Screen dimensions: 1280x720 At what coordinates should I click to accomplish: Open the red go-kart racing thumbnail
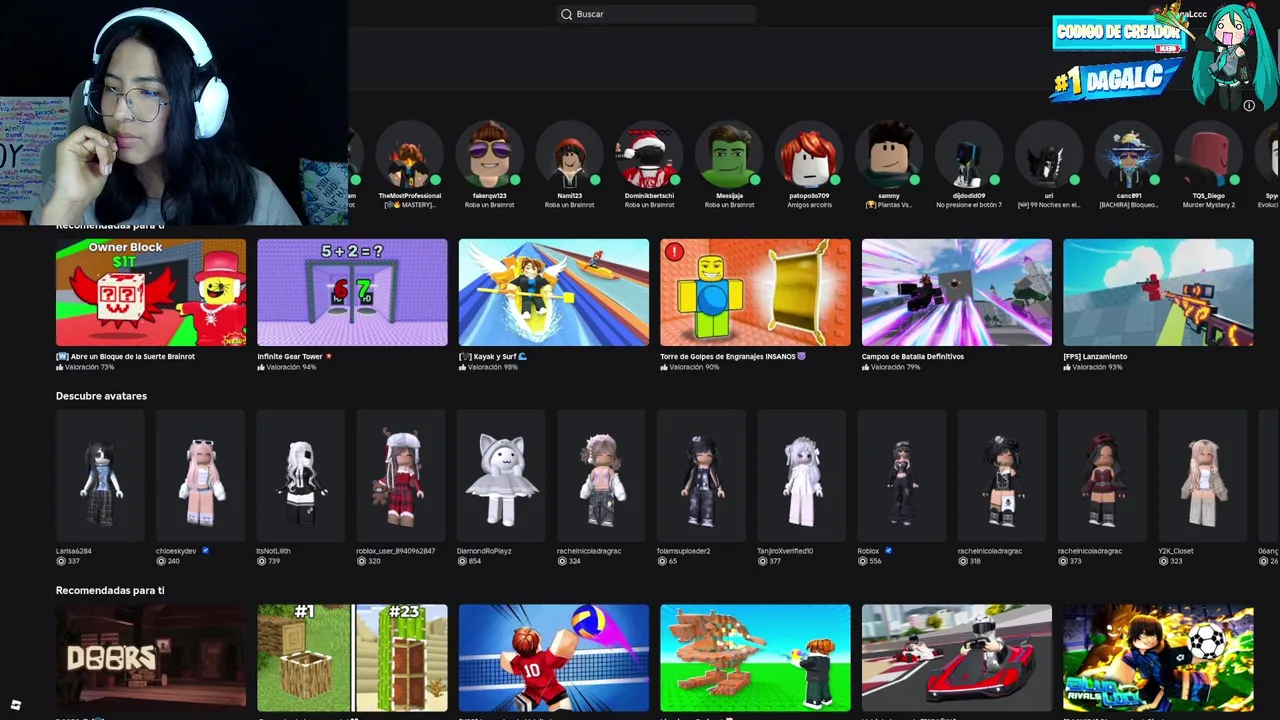point(957,658)
